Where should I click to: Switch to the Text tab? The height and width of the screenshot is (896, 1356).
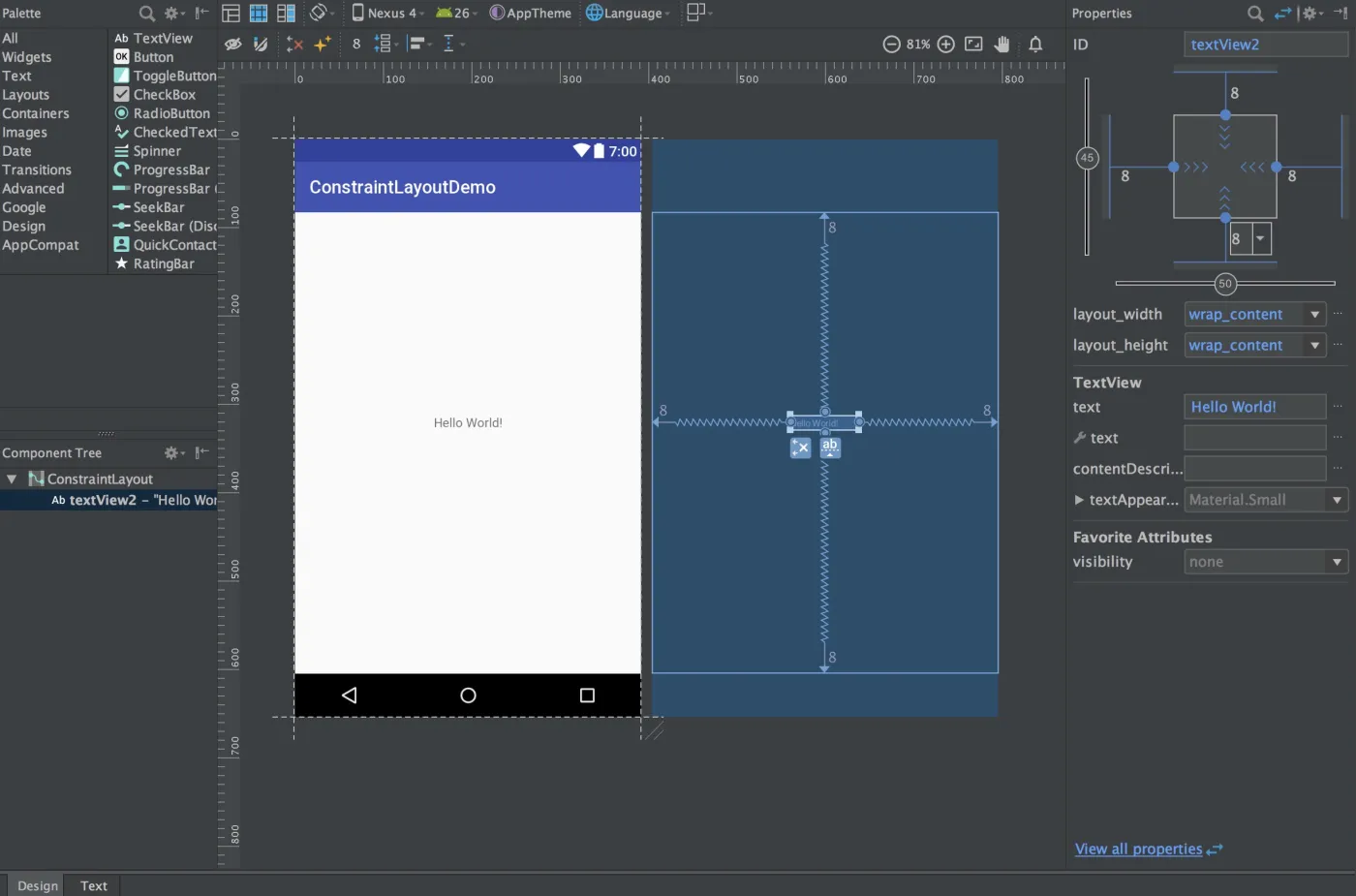pyautogui.click(x=94, y=885)
